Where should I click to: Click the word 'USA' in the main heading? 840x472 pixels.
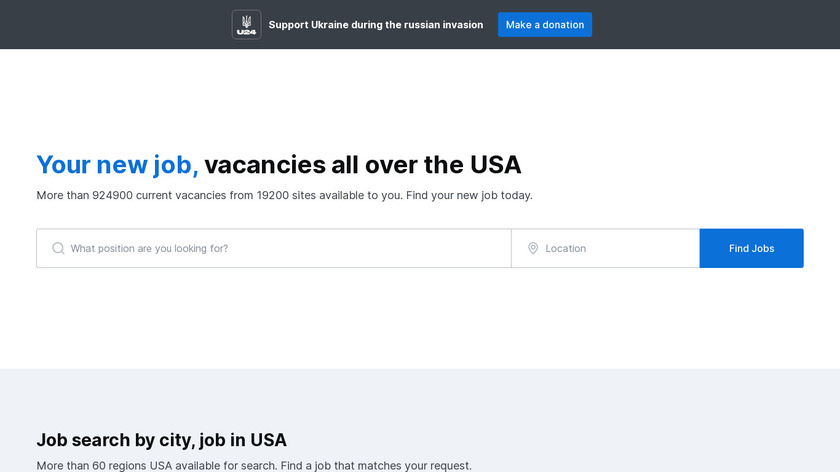tap(496, 164)
